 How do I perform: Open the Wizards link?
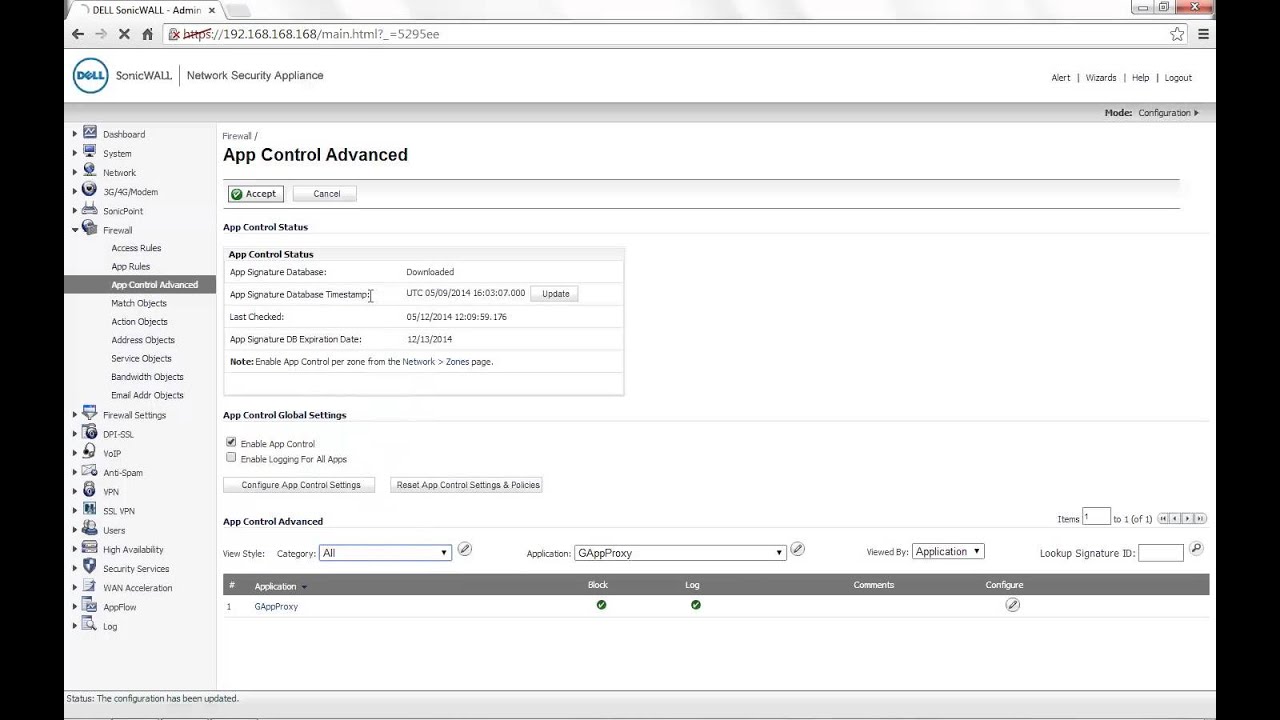tap(1101, 78)
